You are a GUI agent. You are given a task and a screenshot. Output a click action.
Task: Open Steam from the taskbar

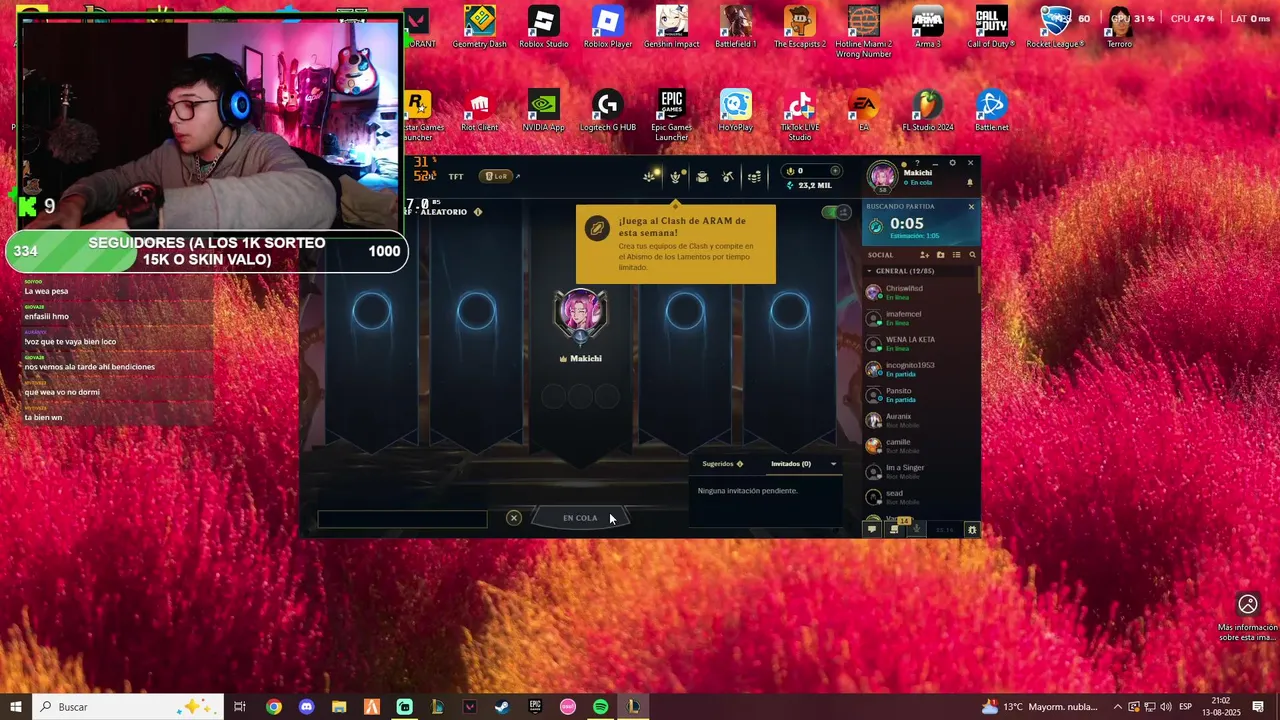(502, 707)
